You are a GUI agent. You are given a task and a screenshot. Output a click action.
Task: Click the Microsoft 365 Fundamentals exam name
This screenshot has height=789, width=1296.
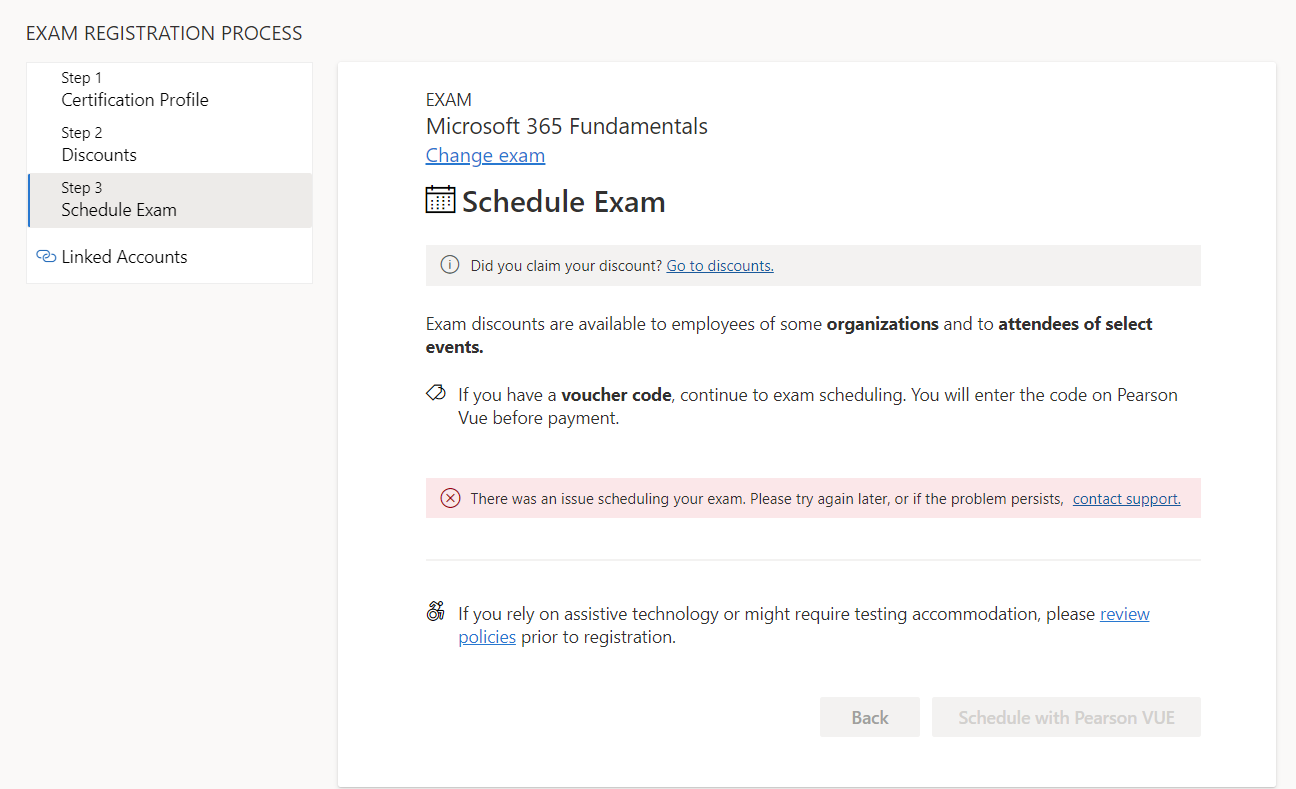click(566, 127)
